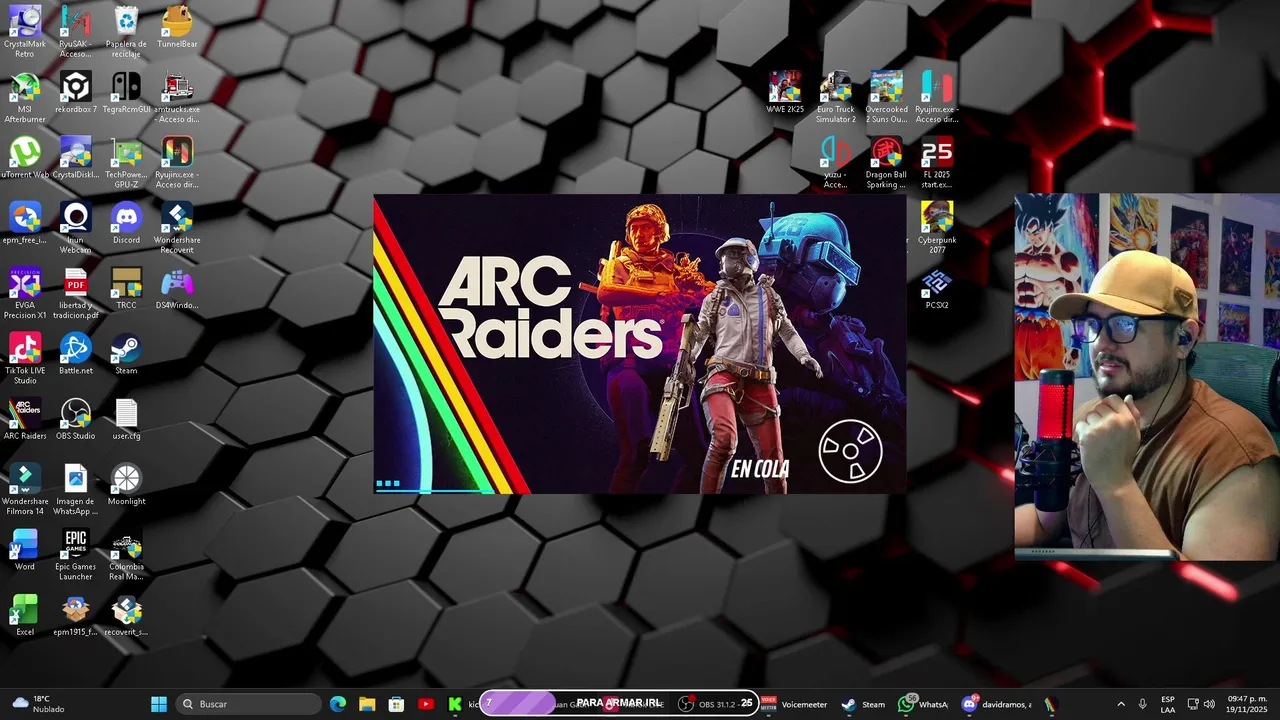1280x720 pixels.
Task: Open Microsoft Edge from the taskbar
Action: [338, 704]
